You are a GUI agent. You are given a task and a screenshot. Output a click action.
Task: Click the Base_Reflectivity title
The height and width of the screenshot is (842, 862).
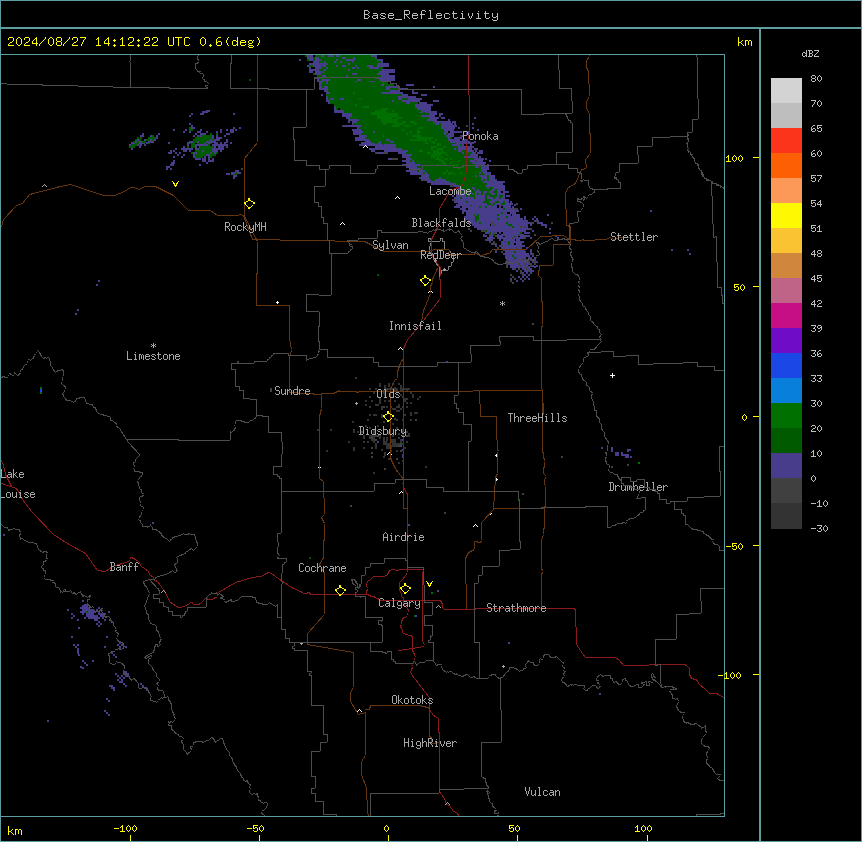[431, 15]
